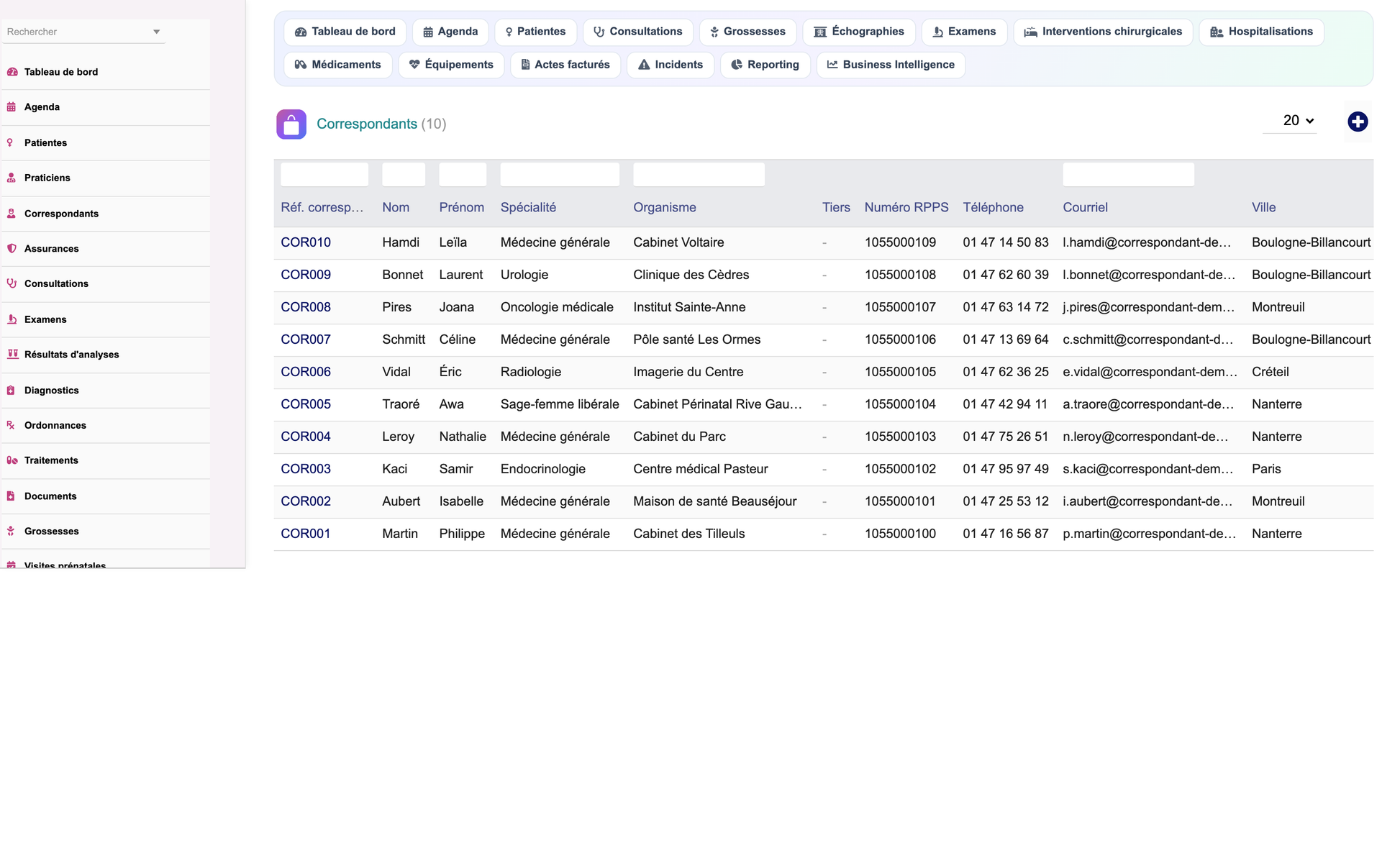
Task: Open the Agenda top tab
Action: pos(450,32)
